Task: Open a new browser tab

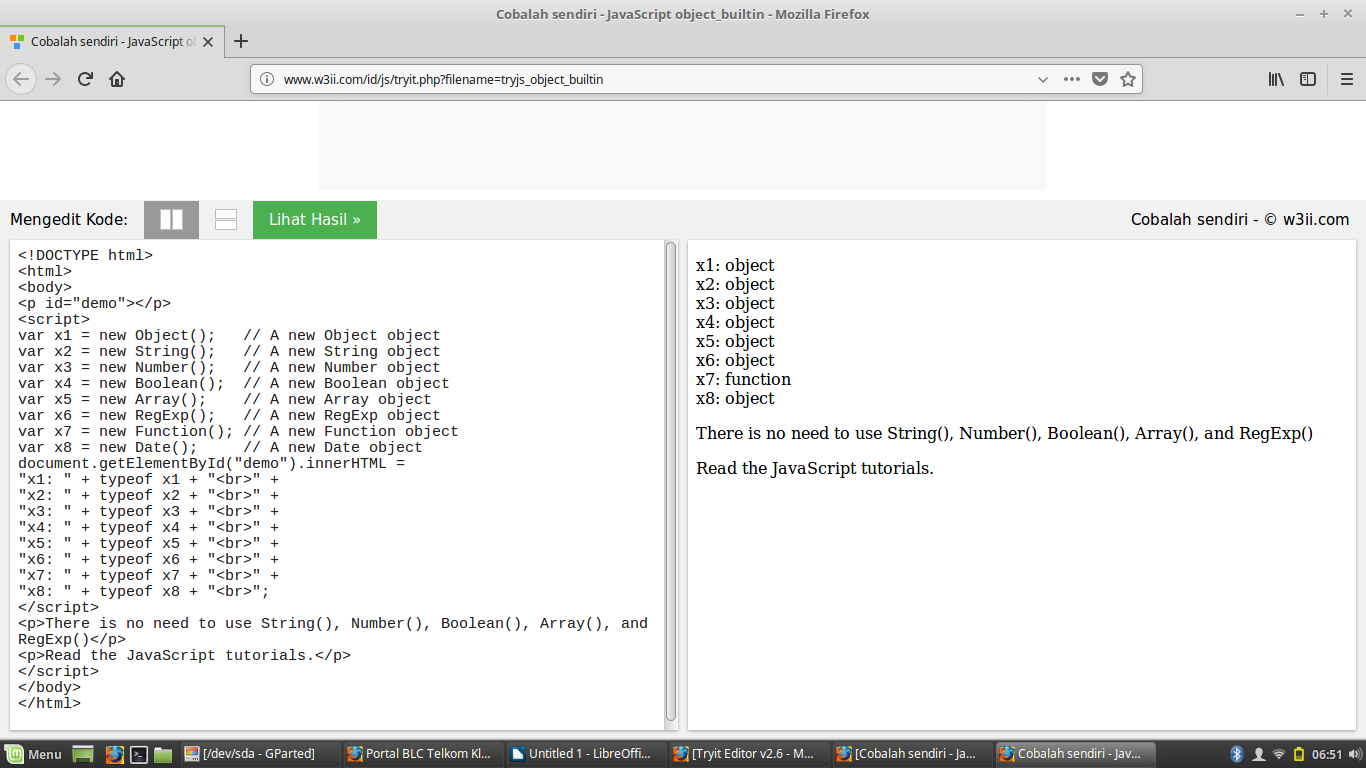Action: 240,42
